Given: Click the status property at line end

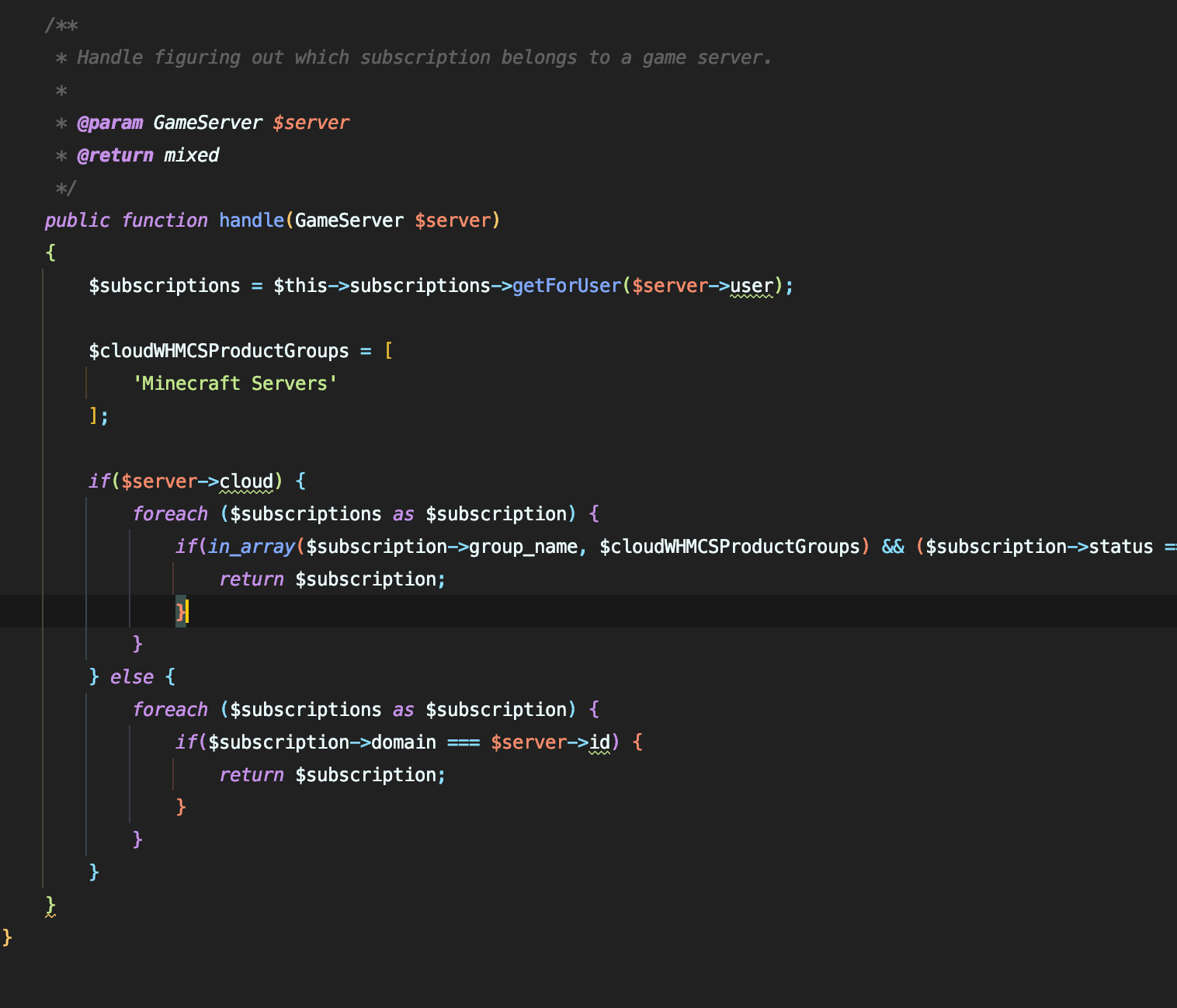Looking at the screenshot, I should tap(1120, 547).
